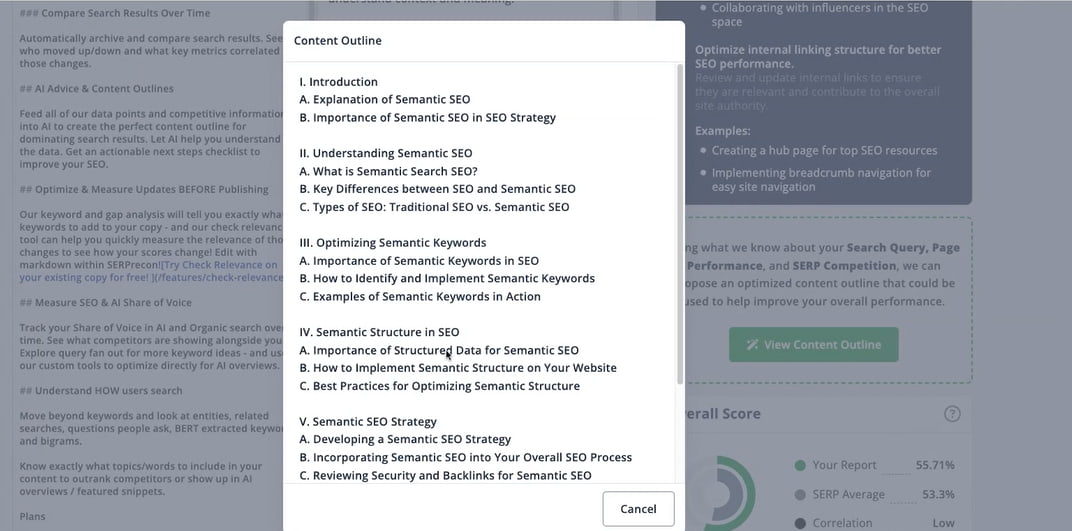
Task: Click the 'Your Report' score label
Action: [844, 466]
